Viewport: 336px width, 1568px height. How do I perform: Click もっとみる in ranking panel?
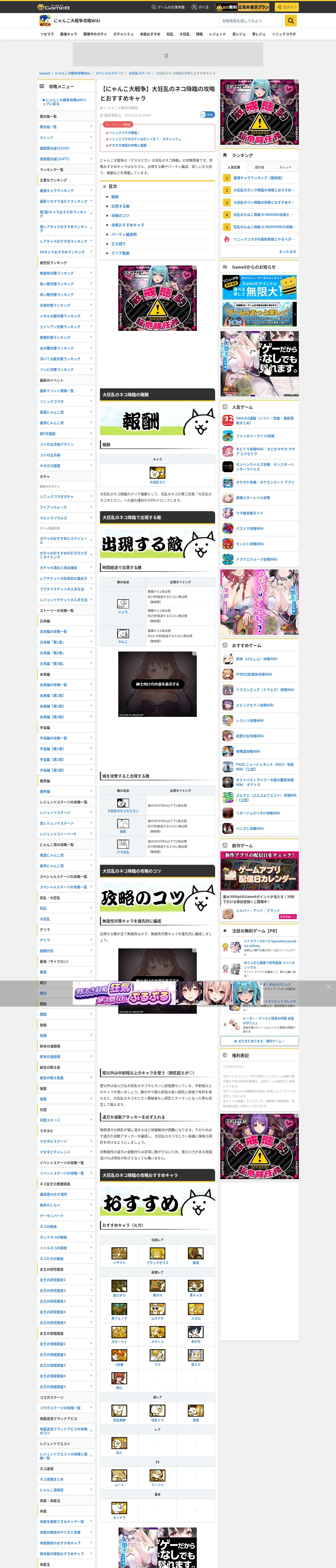pyautogui.click(x=288, y=251)
